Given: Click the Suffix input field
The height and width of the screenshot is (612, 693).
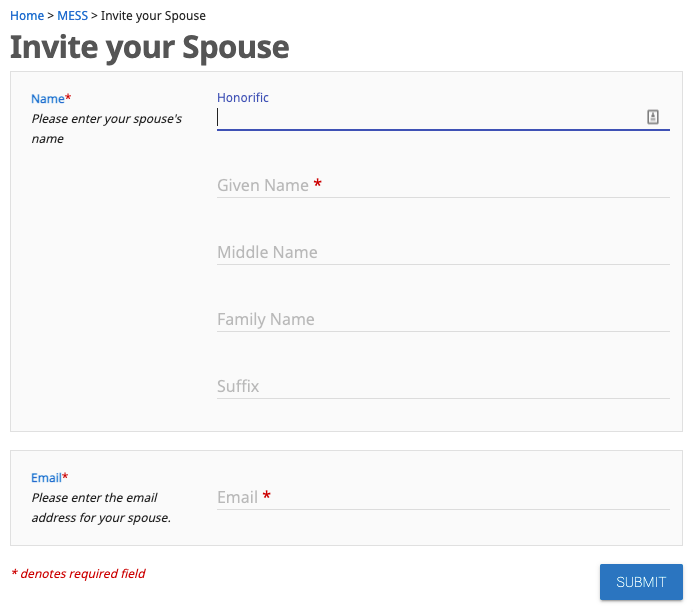Looking at the screenshot, I should (443, 386).
